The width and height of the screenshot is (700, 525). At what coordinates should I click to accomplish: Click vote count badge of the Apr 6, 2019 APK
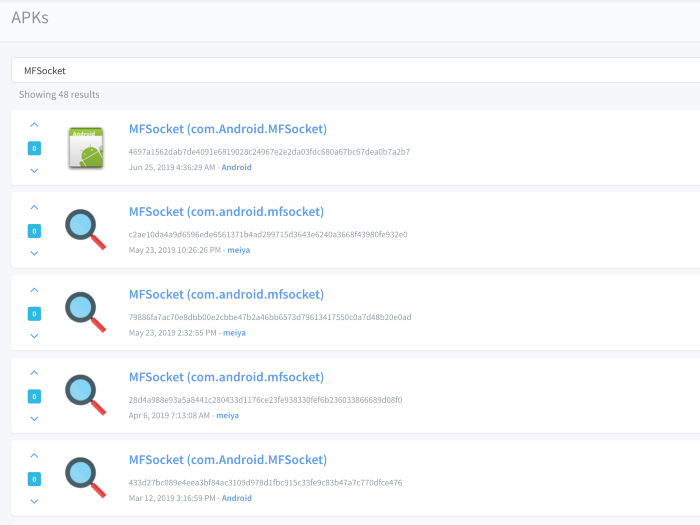[34, 396]
